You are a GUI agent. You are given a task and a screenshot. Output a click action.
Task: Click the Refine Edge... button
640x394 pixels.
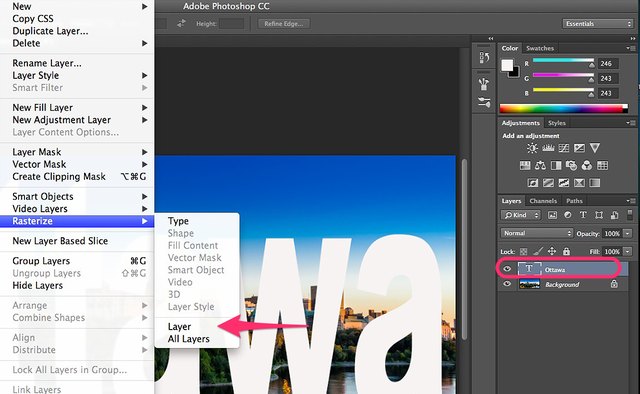[x=284, y=24]
